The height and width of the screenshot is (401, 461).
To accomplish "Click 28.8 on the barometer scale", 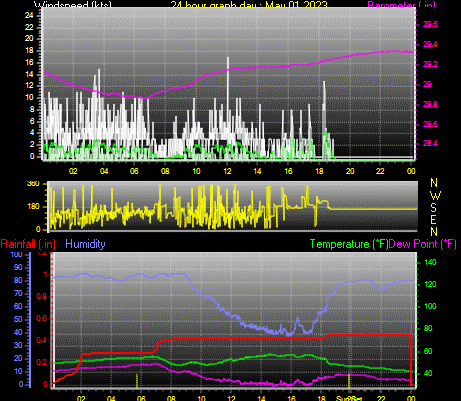I will click(430, 104).
